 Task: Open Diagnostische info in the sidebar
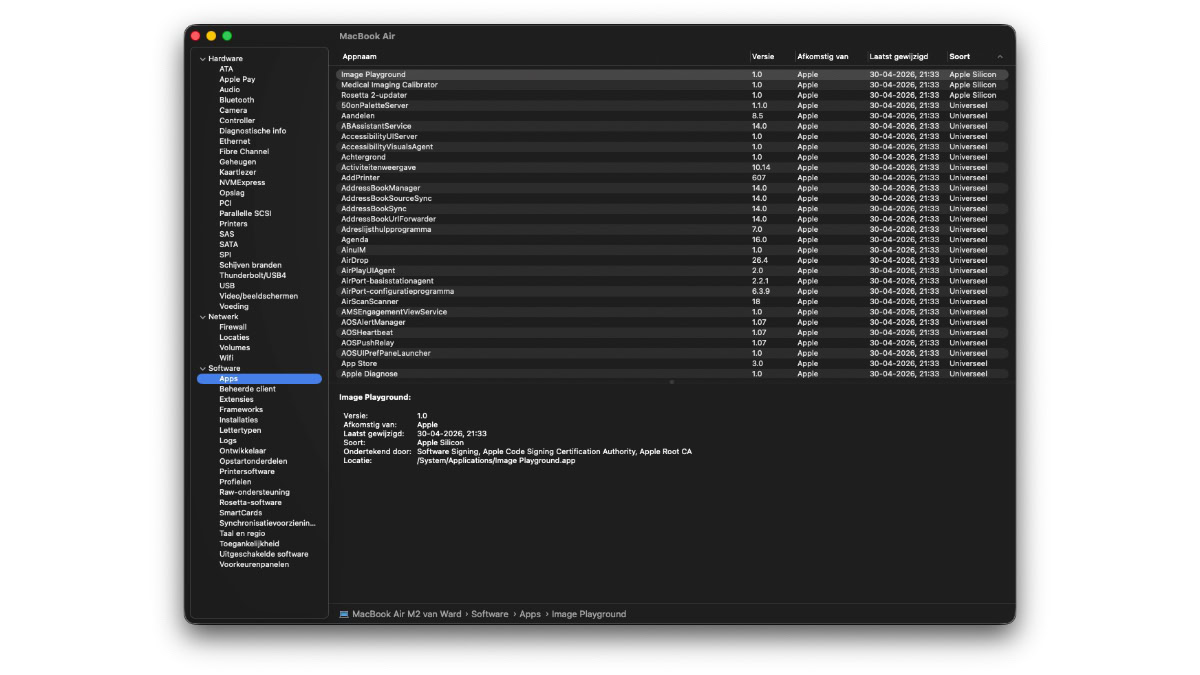[253, 131]
